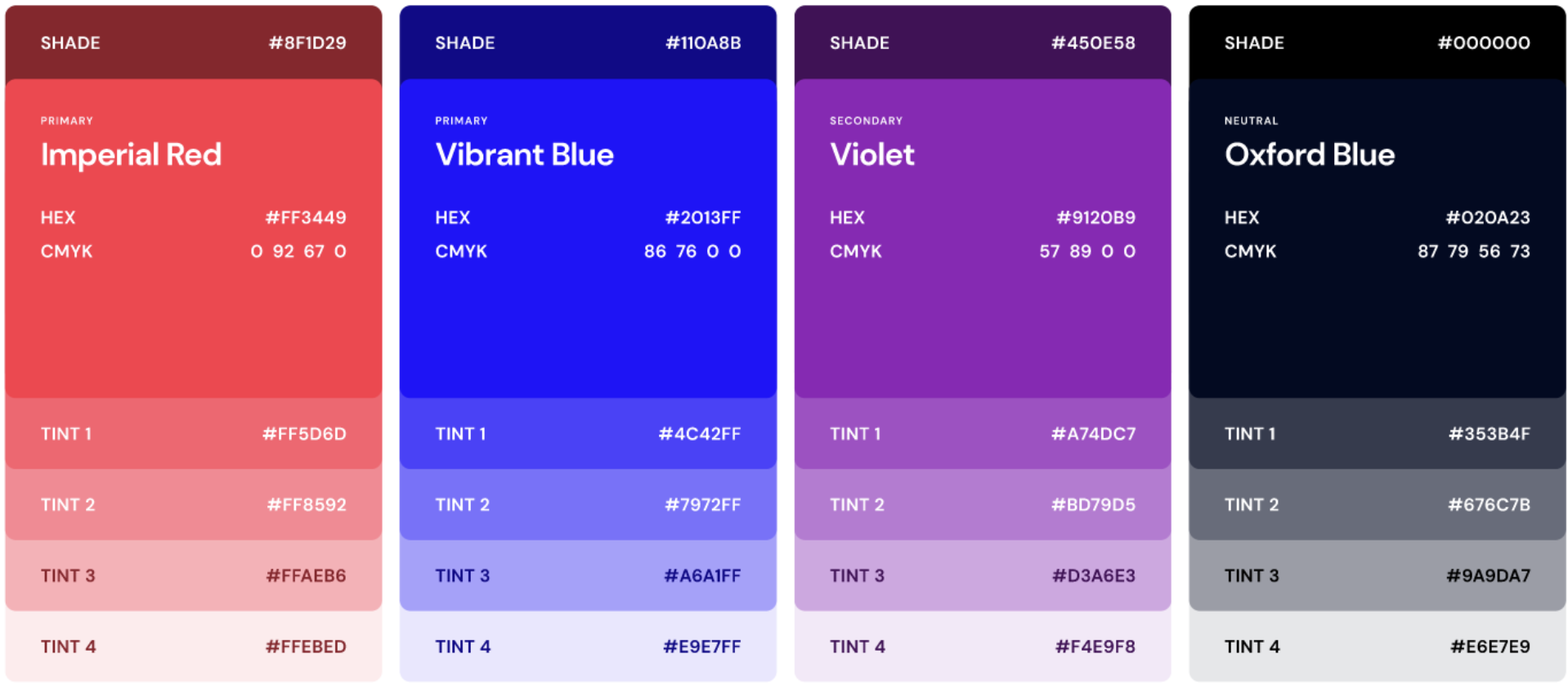Click the #FF3449 hex value
The width and height of the screenshot is (1568, 690).
[306, 218]
